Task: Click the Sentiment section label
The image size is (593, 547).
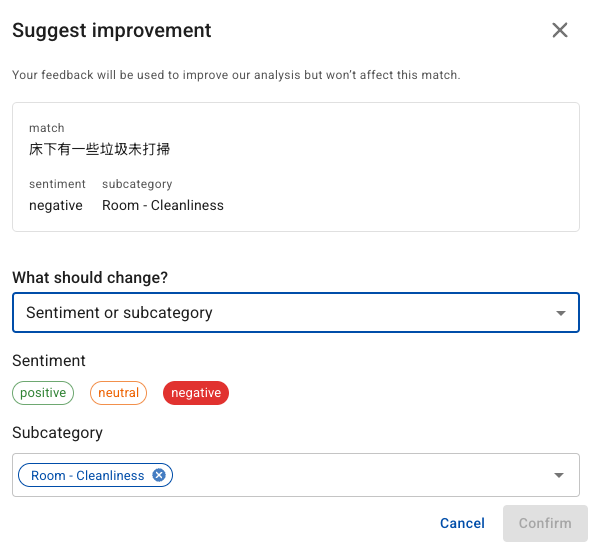Action: (49, 361)
